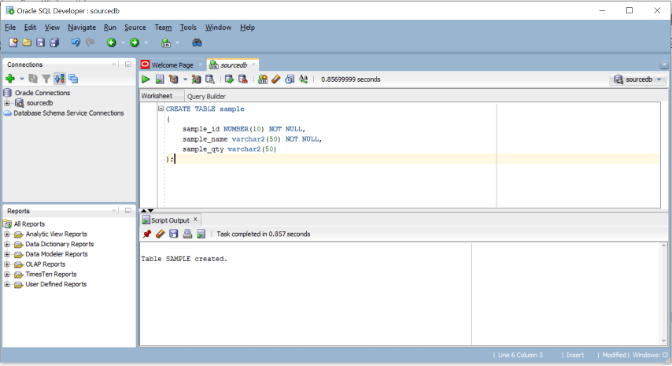Pin the Script Output with the red pin icon
This screenshot has width=672, height=366.
click(147, 234)
